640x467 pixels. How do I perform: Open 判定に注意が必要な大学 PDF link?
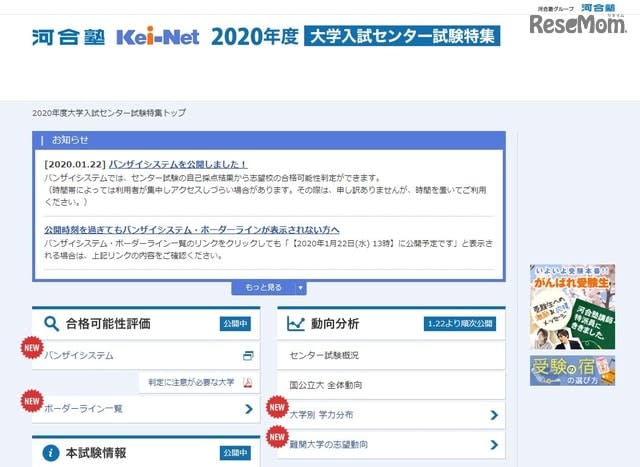[x=199, y=382]
